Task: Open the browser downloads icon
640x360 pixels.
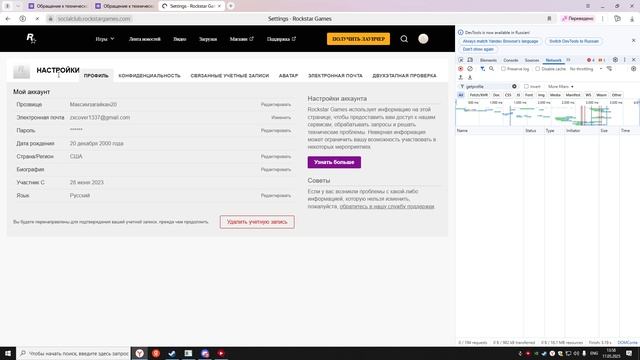Action: tap(632, 19)
